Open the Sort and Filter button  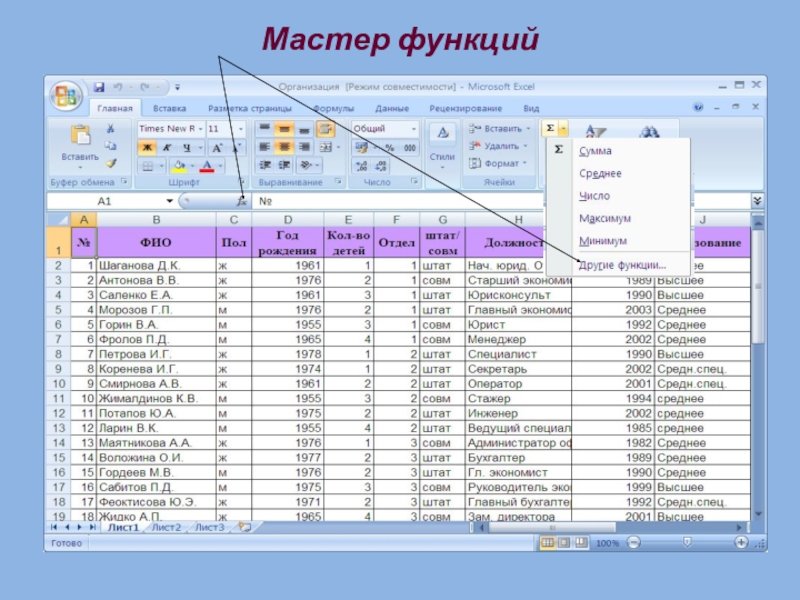point(595,131)
